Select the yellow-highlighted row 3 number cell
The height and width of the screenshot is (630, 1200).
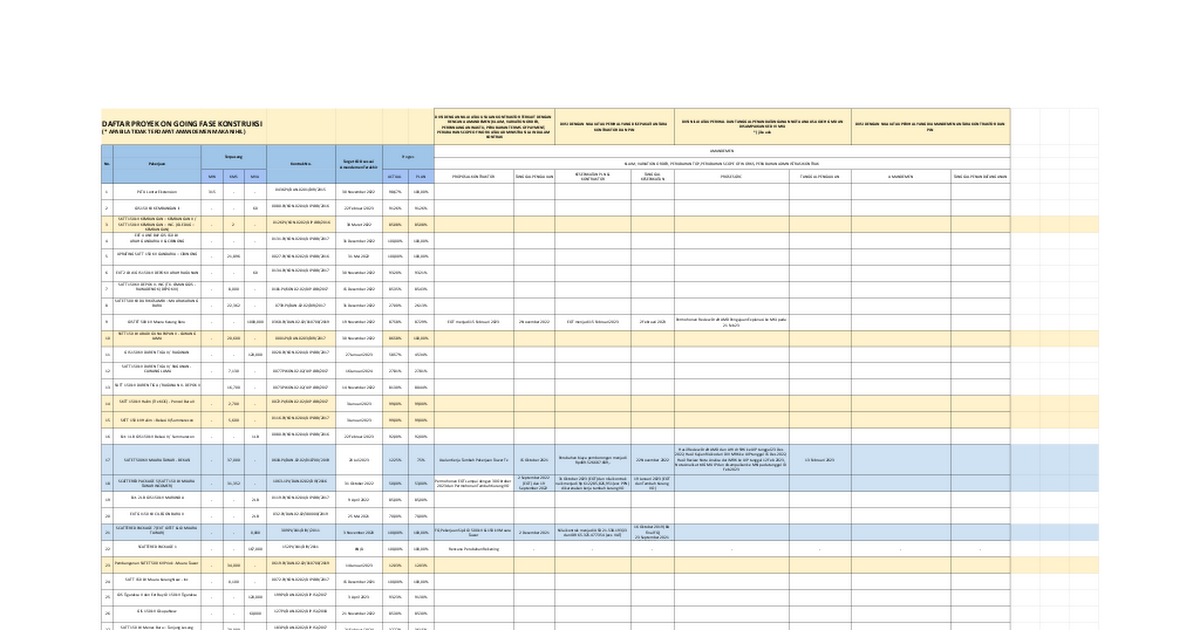tap(106, 224)
